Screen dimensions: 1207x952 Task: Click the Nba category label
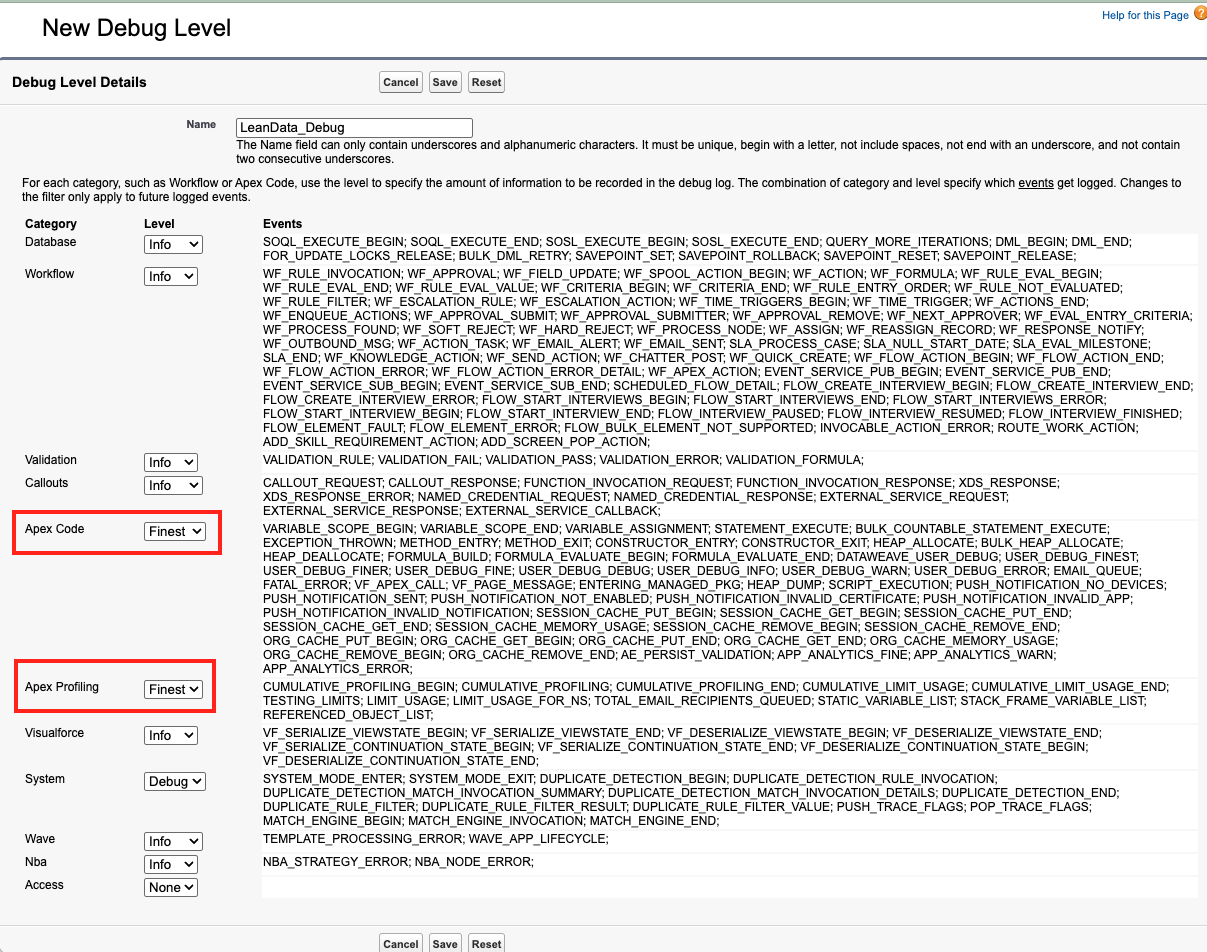pyautogui.click(x=36, y=862)
